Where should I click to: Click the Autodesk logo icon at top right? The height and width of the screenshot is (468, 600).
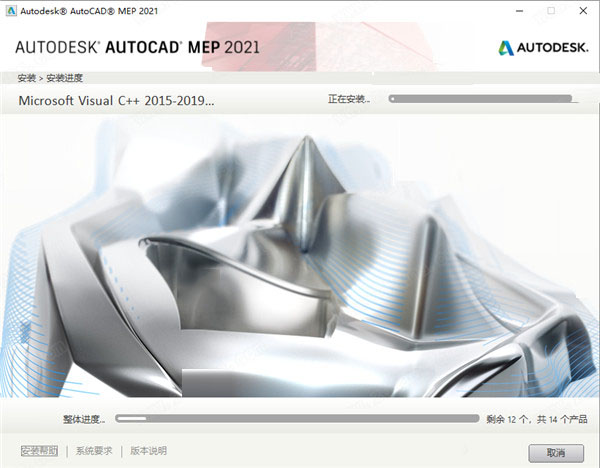click(x=506, y=46)
